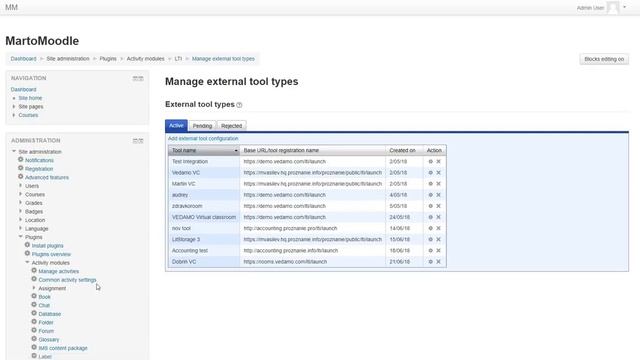This screenshot has width=640, height=360.
Task: Expand the Assignment tree item
Action: 34,288
